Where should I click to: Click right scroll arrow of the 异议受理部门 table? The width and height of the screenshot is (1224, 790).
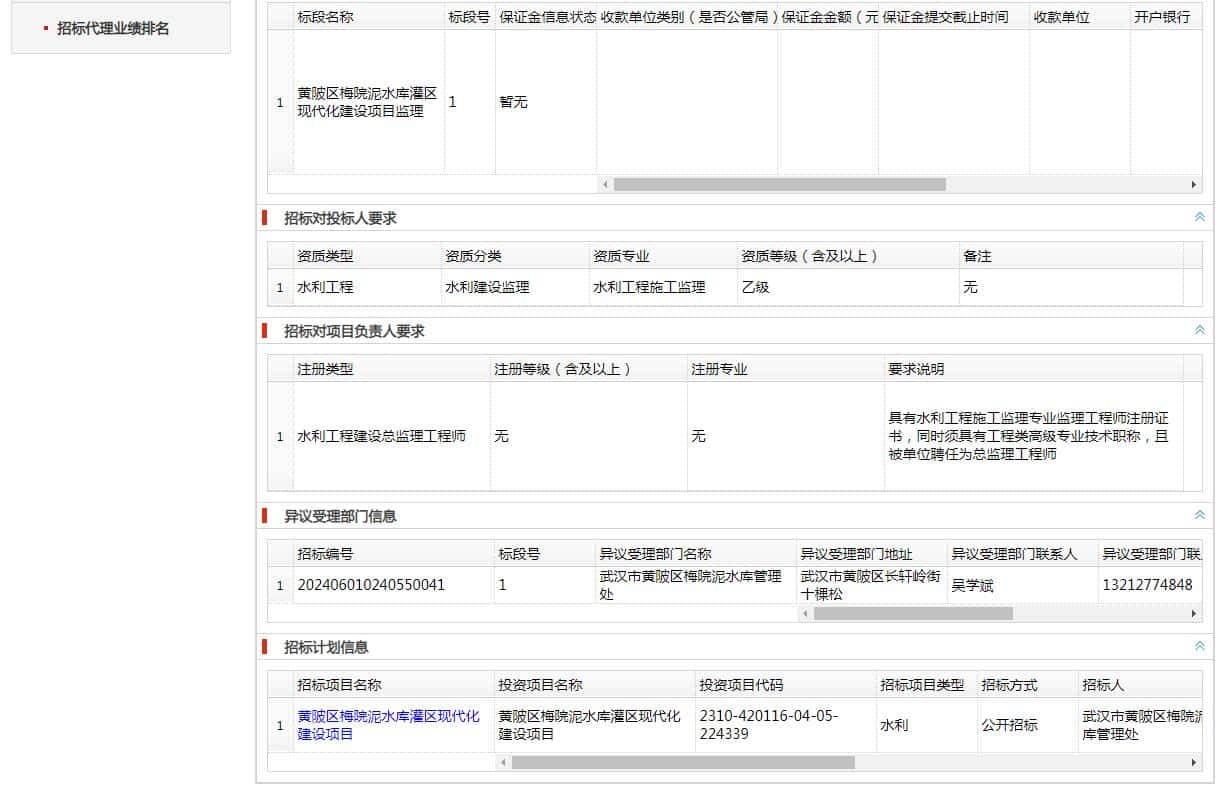pyautogui.click(x=1194, y=613)
